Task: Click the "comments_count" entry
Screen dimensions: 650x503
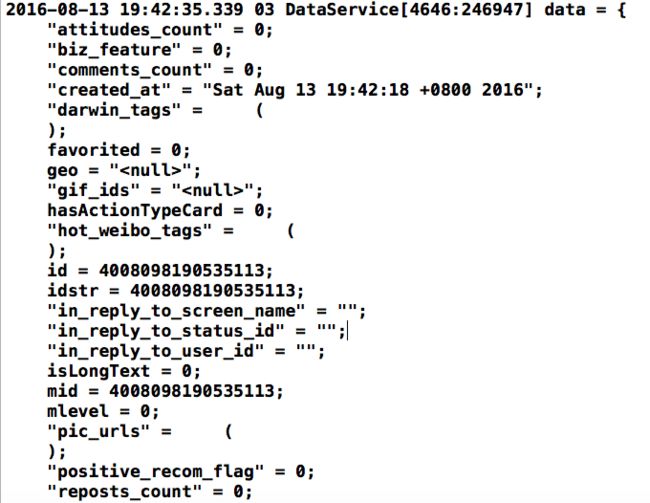Action: [155, 70]
